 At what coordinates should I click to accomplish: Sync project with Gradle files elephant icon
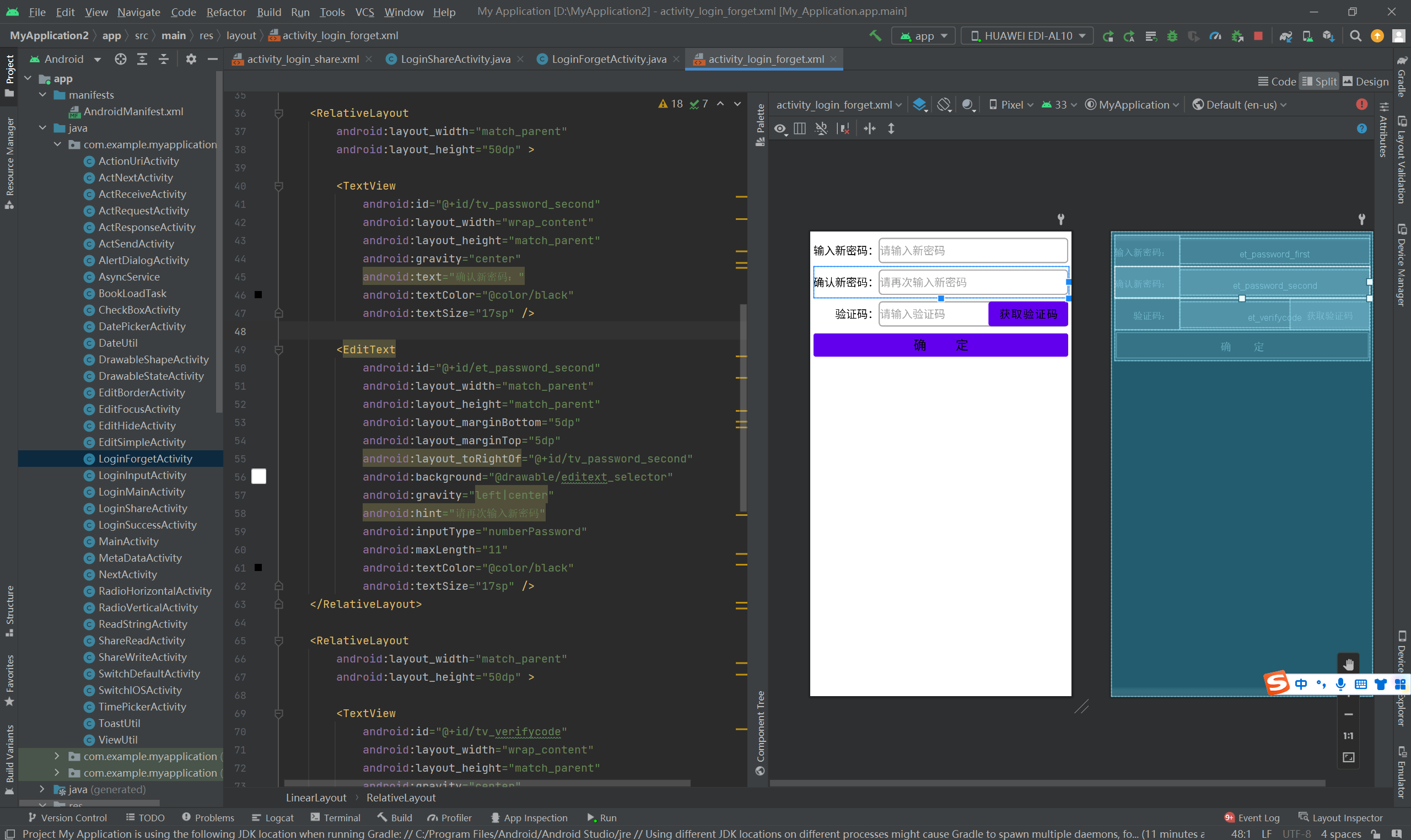click(1286, 36)
